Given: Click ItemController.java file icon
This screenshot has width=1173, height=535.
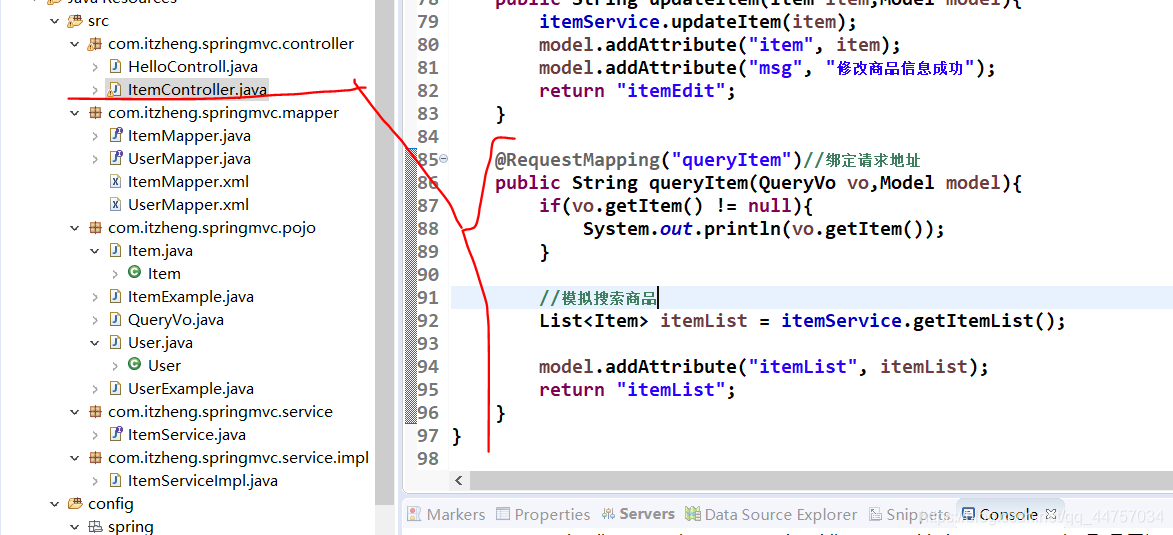Looking at the screenshot, I should coord(115,90).
